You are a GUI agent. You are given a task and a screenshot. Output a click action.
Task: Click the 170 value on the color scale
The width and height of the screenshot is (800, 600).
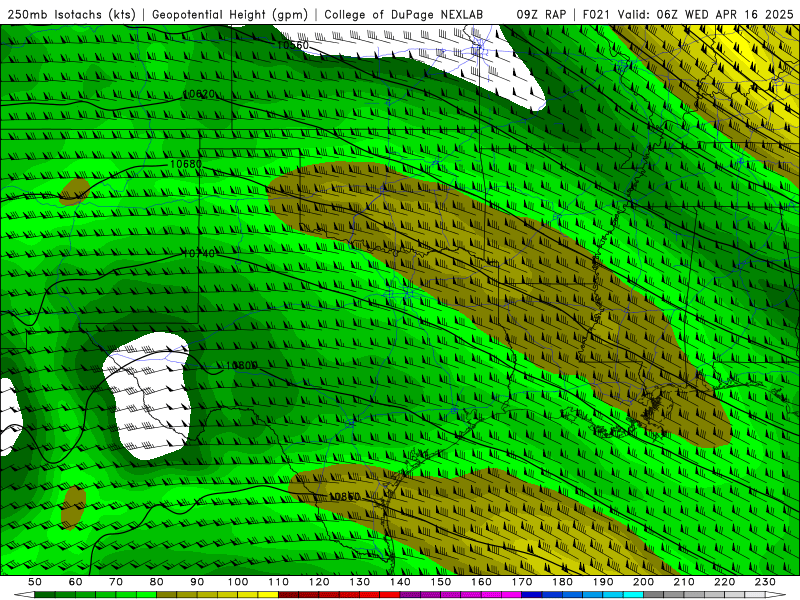click(x=522, y=582)
